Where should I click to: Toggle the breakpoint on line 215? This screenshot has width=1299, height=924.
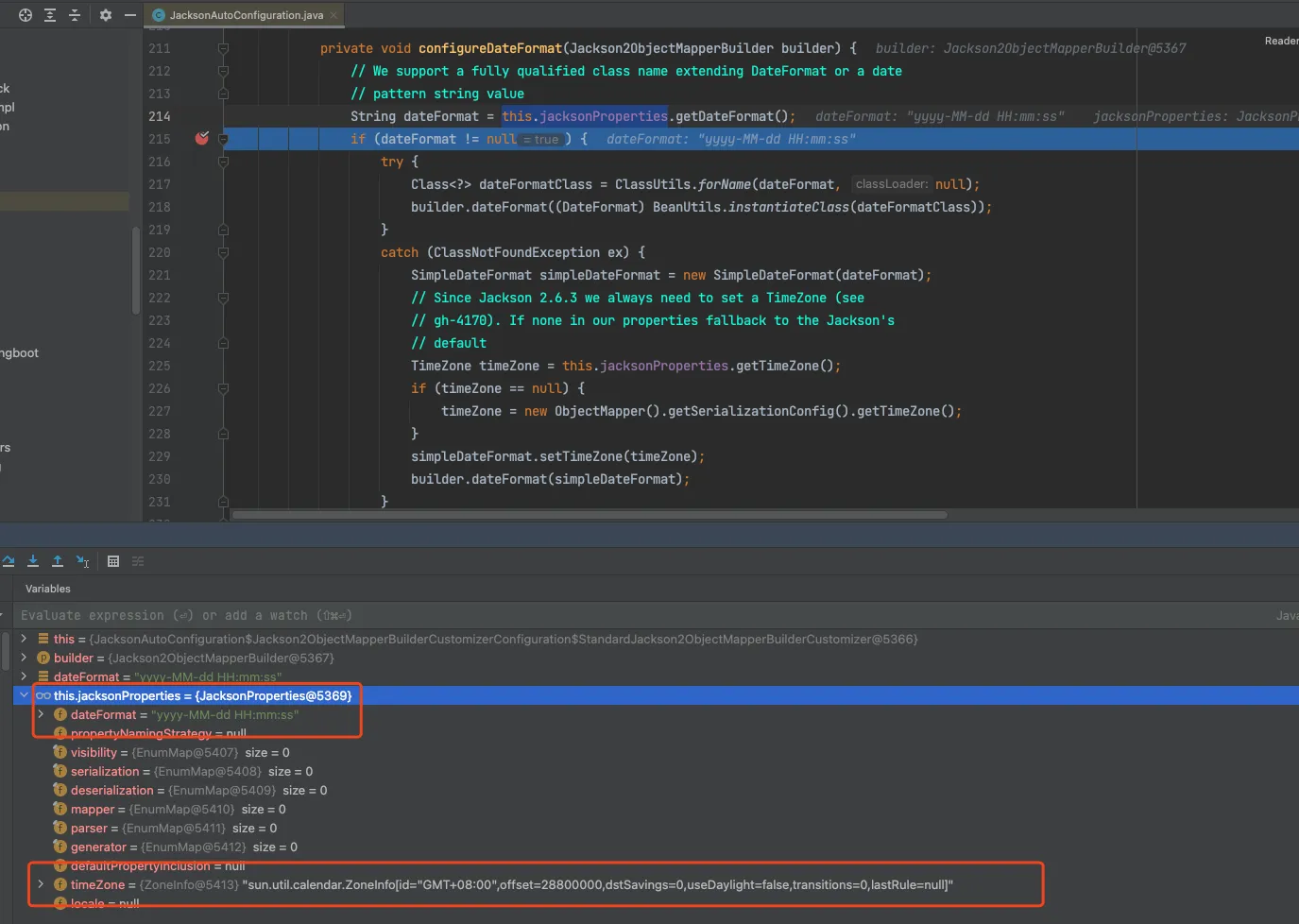(x=201, y=139)
